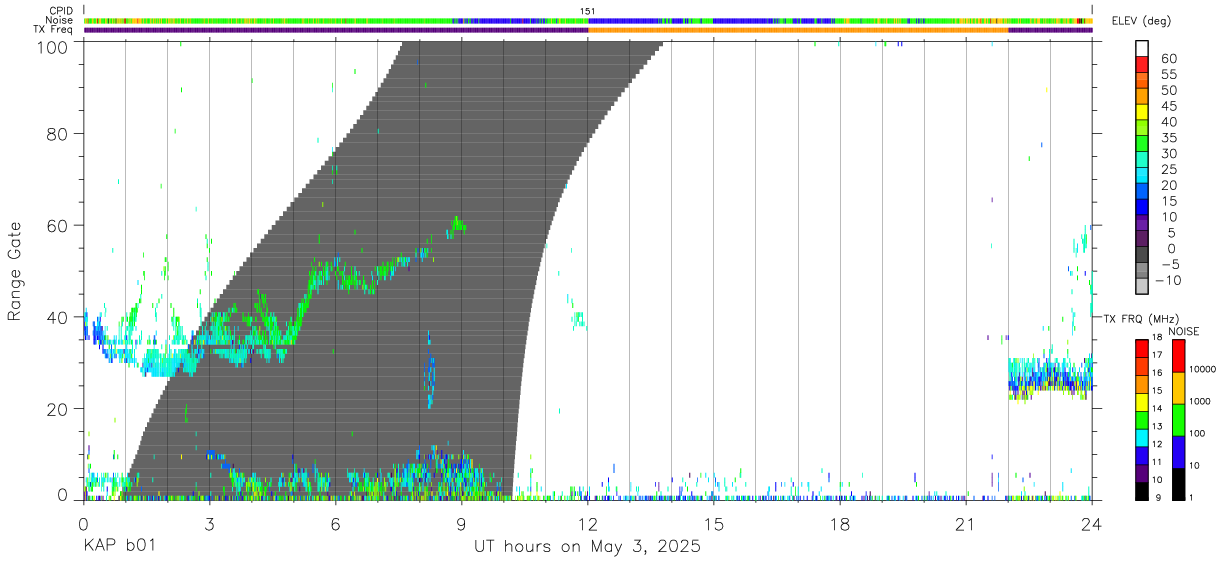This screenshot has height=567, width=1228.
Task: Click the 80 tick on the Range Gate axis
Action: [x=57, y=133]
